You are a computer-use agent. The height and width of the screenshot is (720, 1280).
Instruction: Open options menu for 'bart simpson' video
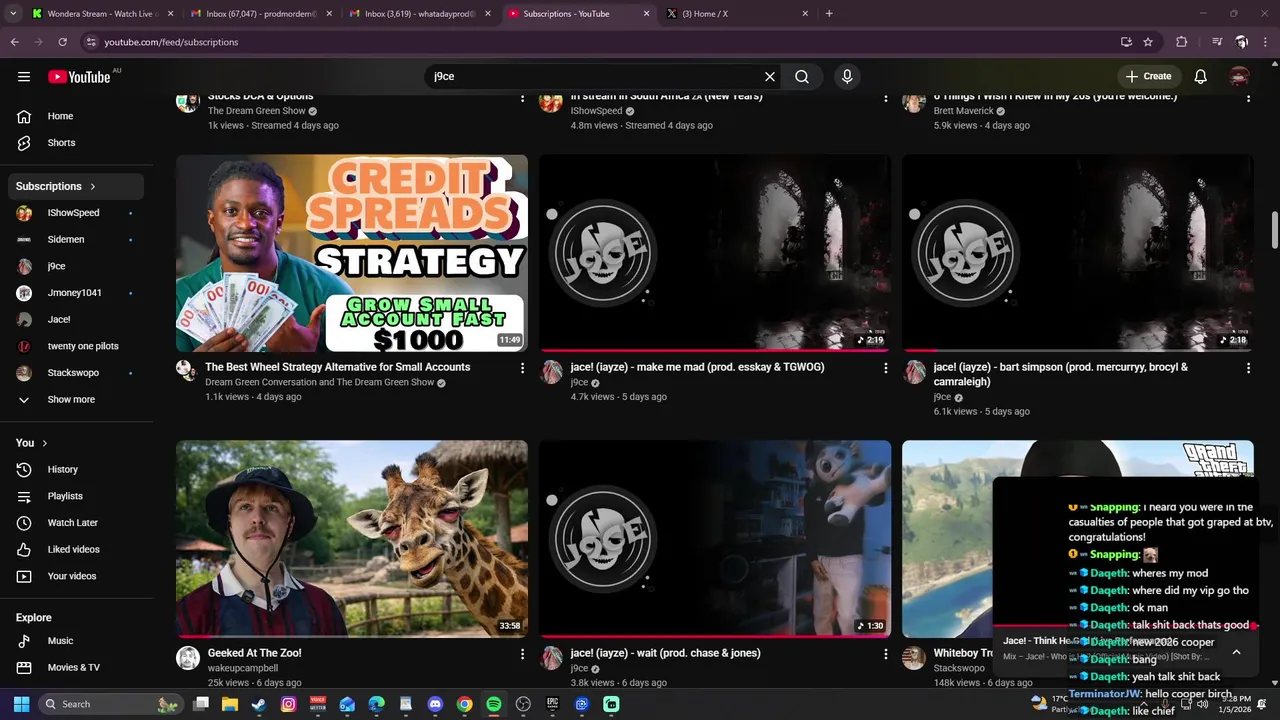(x=1248, y=368)
